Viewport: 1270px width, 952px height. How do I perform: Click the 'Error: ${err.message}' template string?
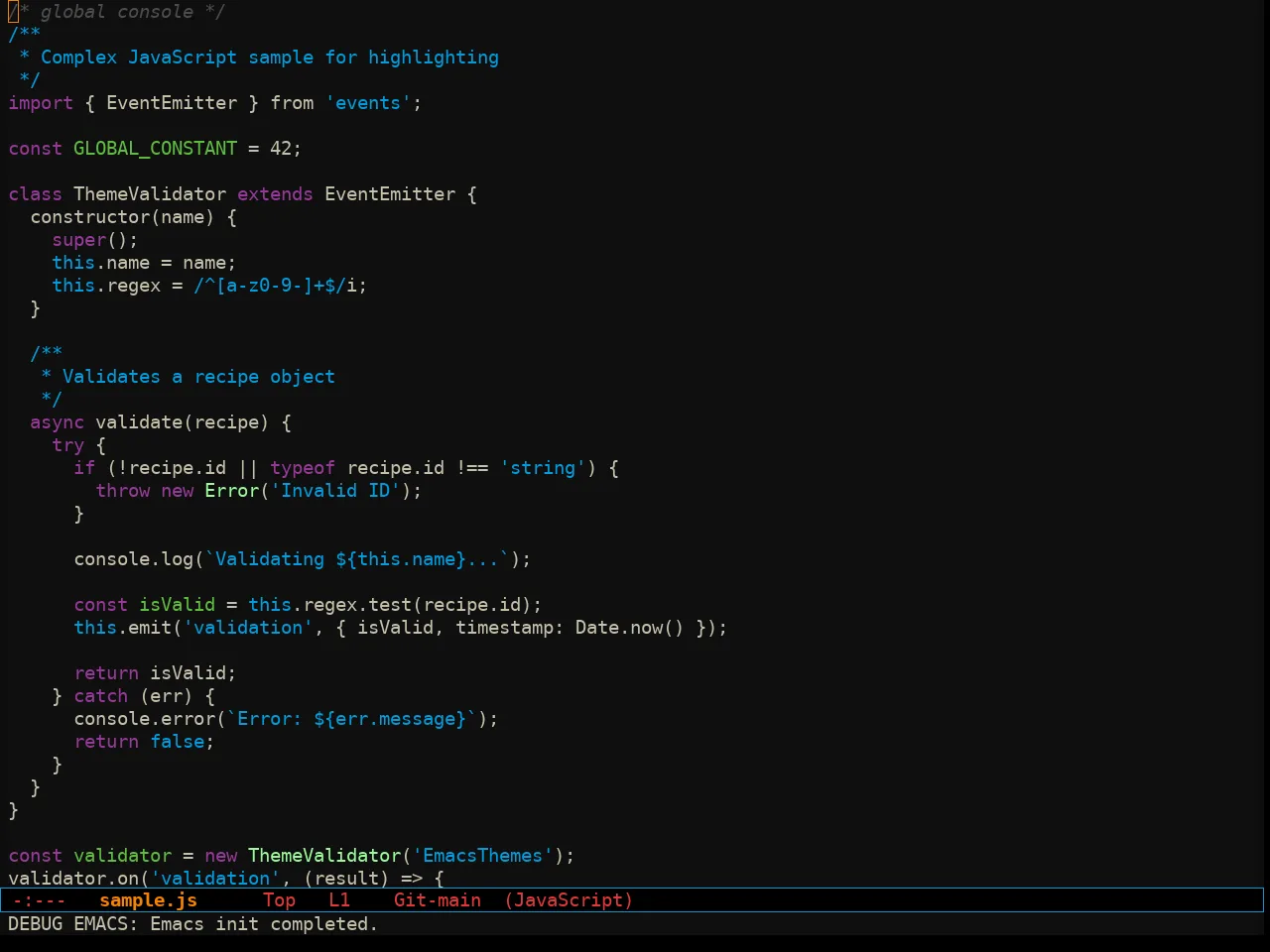tap(351, 719)
